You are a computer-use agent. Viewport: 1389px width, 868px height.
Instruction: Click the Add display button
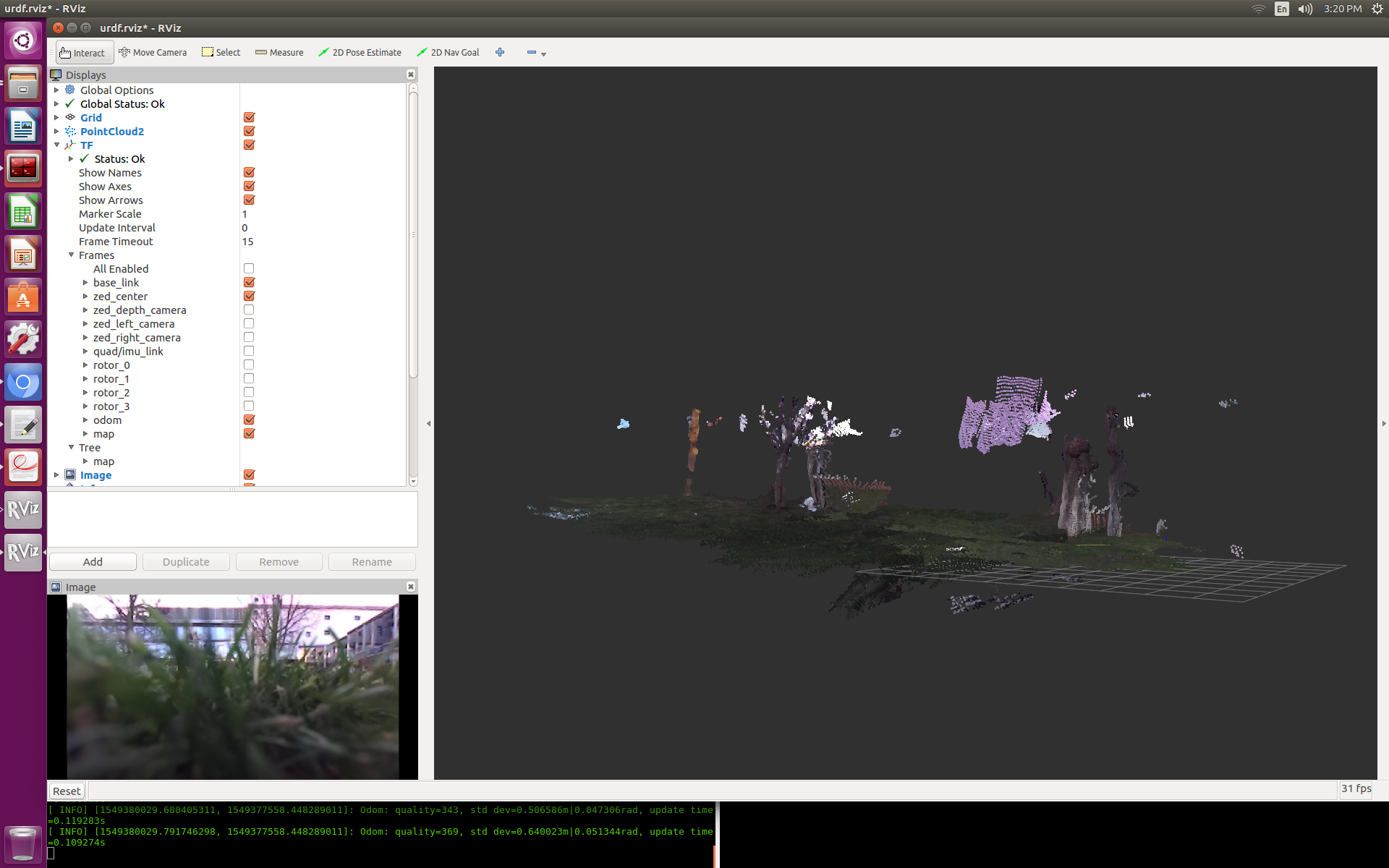pyautogui.click(x=93, y=562)
